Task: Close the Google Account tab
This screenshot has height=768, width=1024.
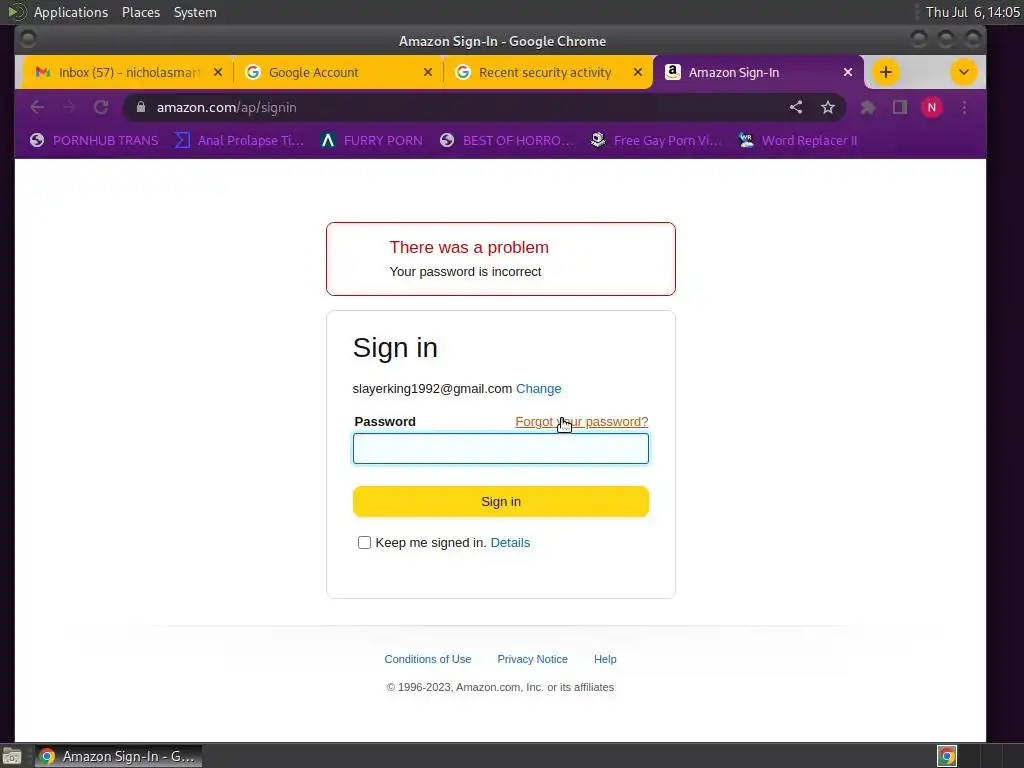Action: 428,72
